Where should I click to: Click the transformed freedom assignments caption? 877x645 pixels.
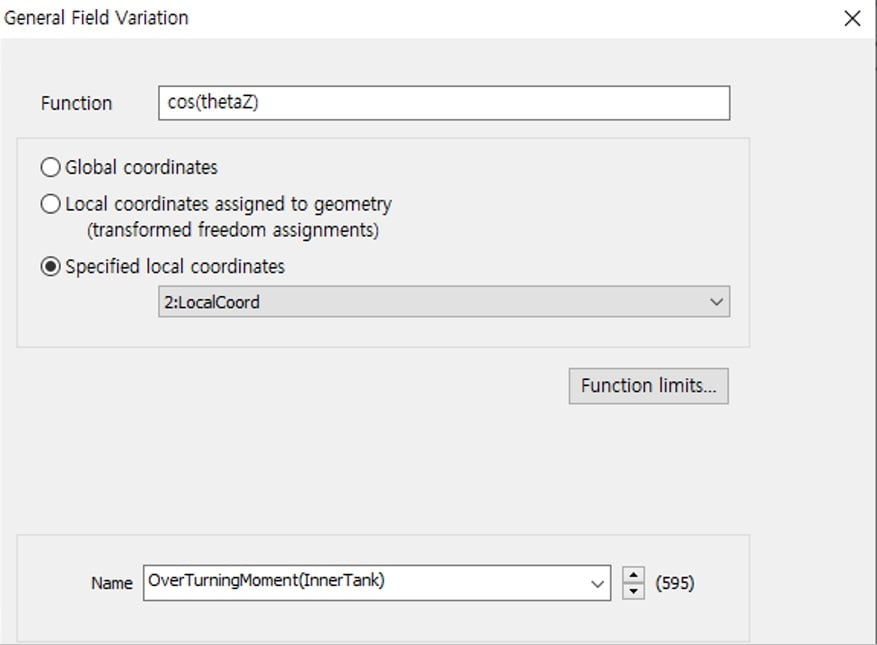point(232,230)
